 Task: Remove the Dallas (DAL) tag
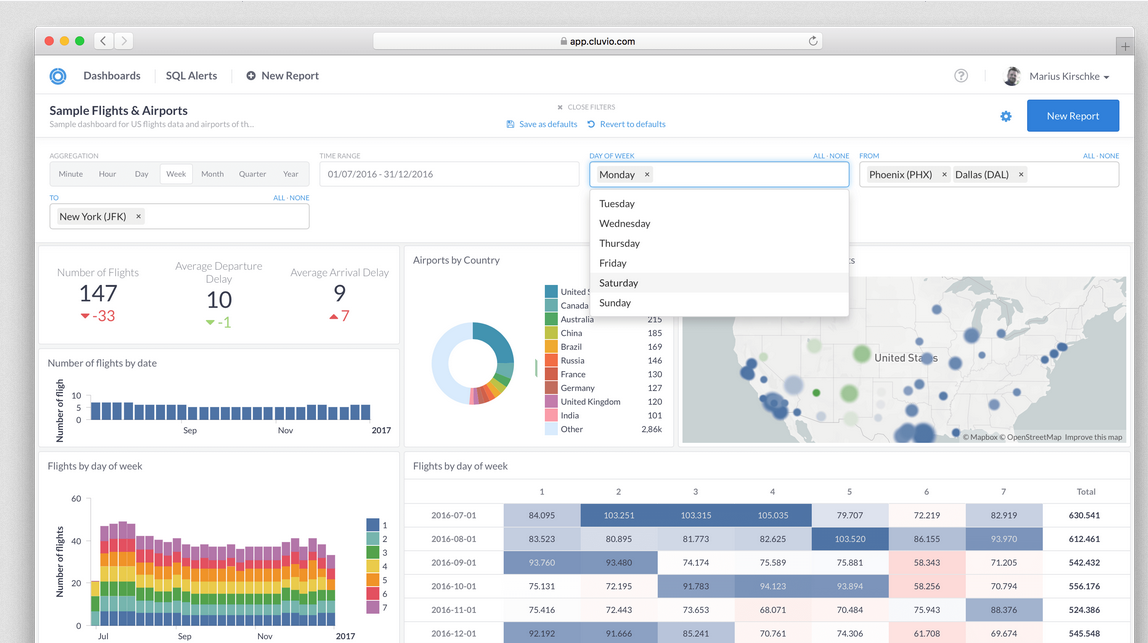tap(1021, 174)
